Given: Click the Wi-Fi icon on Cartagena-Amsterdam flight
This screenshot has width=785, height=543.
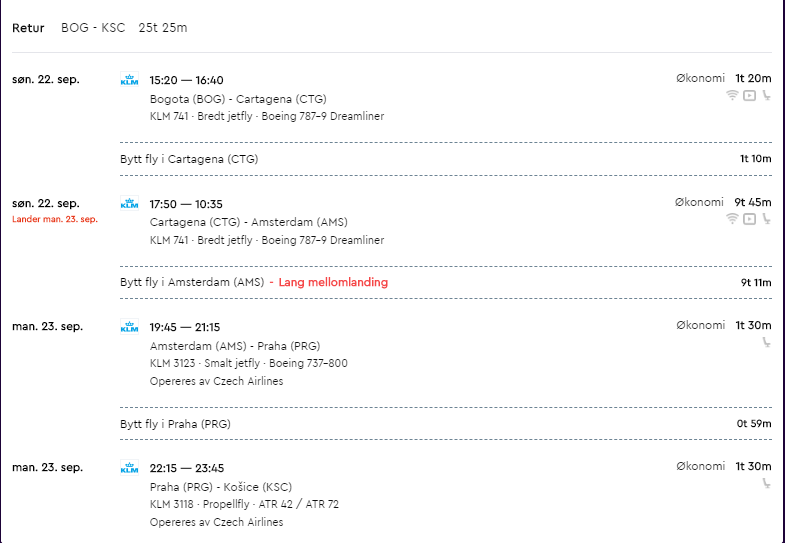Looking at the screenshot, I should (732, 219).
